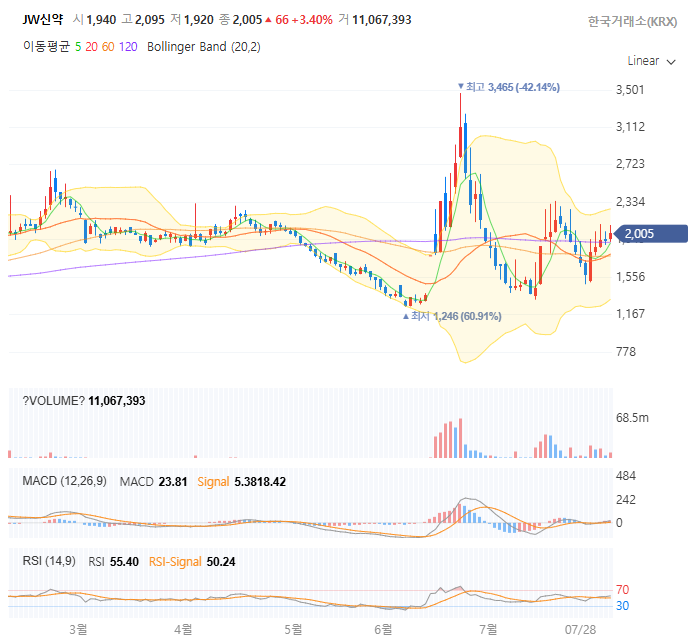
Task: Click the 7월 date axis label
Action: pos(488,629)
